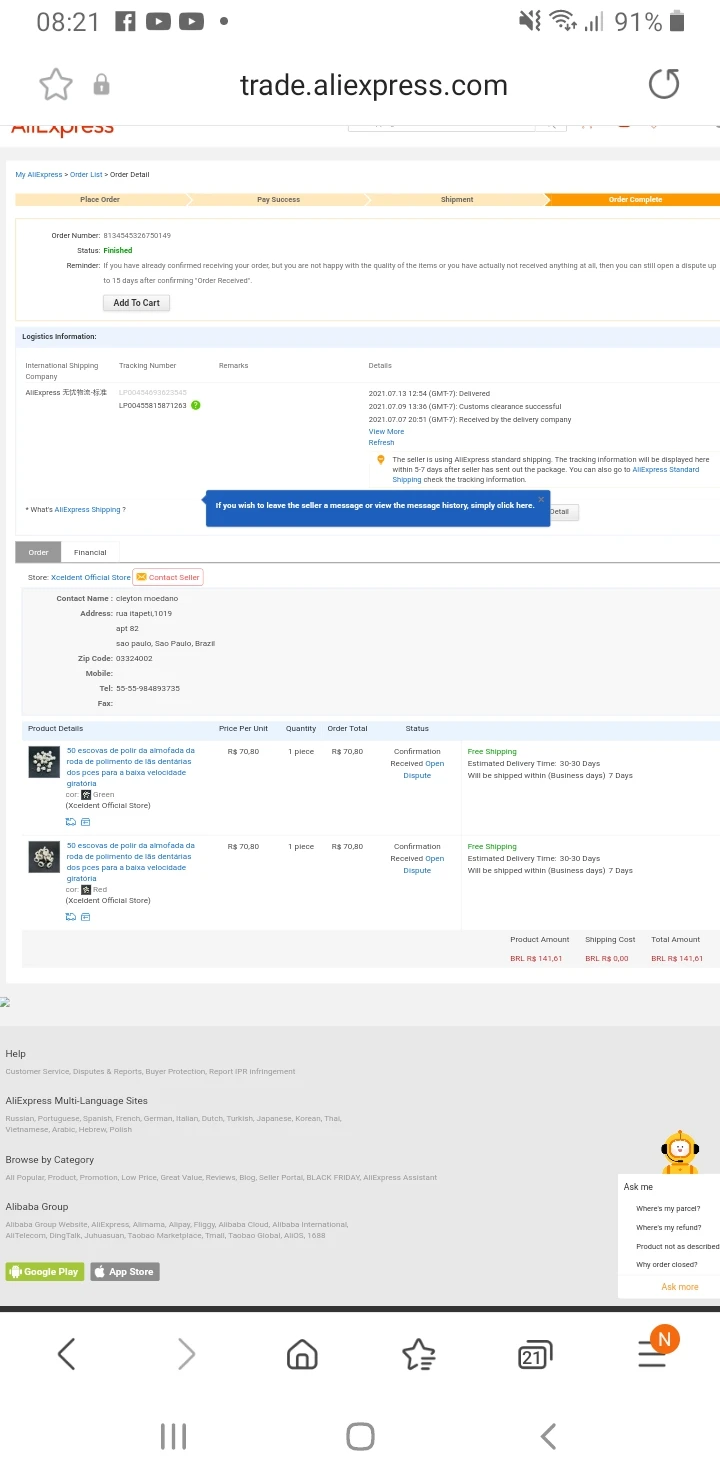Click Ask more in the assistant panel
This screenshot has width=720, height=1480.
coord(680,1286)
